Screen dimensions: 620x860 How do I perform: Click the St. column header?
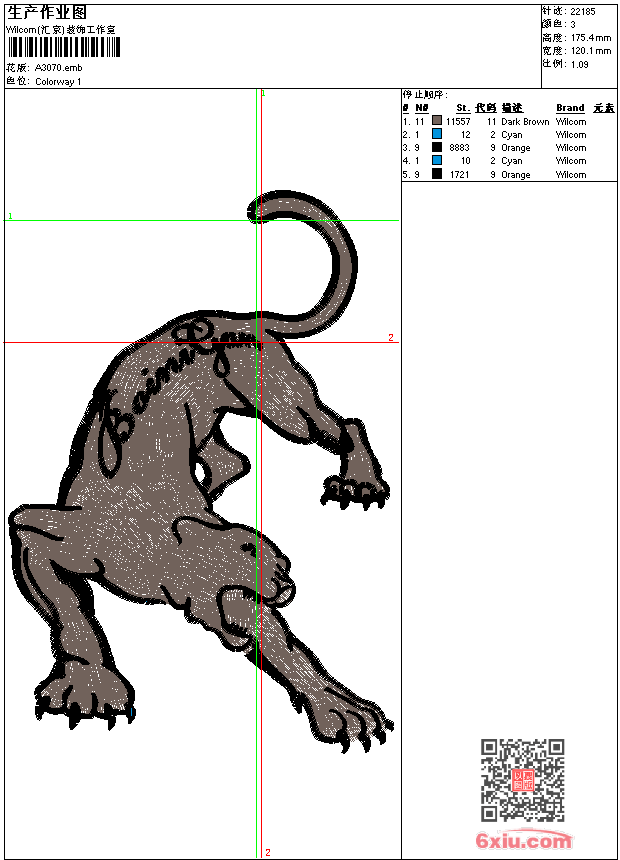click(463, 108)
